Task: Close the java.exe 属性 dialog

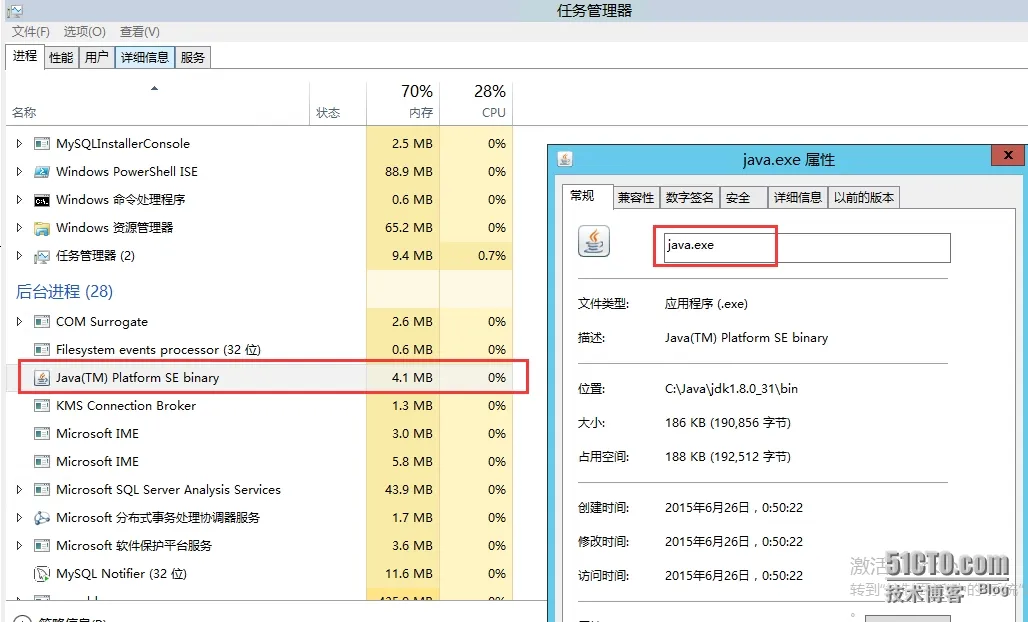Action: pyautogui.click(x=1008, y=155)
